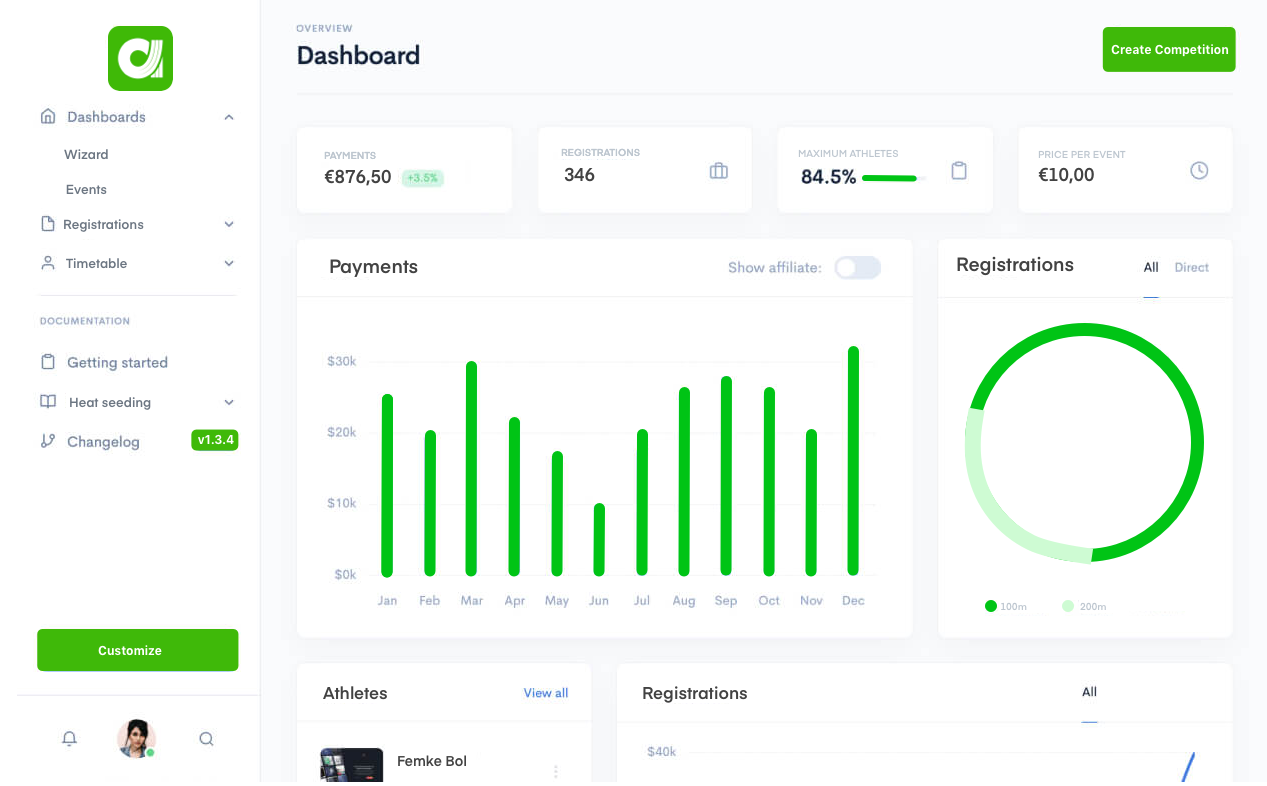Expand the Registrations sidebar menu
The image size is (1267, 786).
tap(229, 224)
